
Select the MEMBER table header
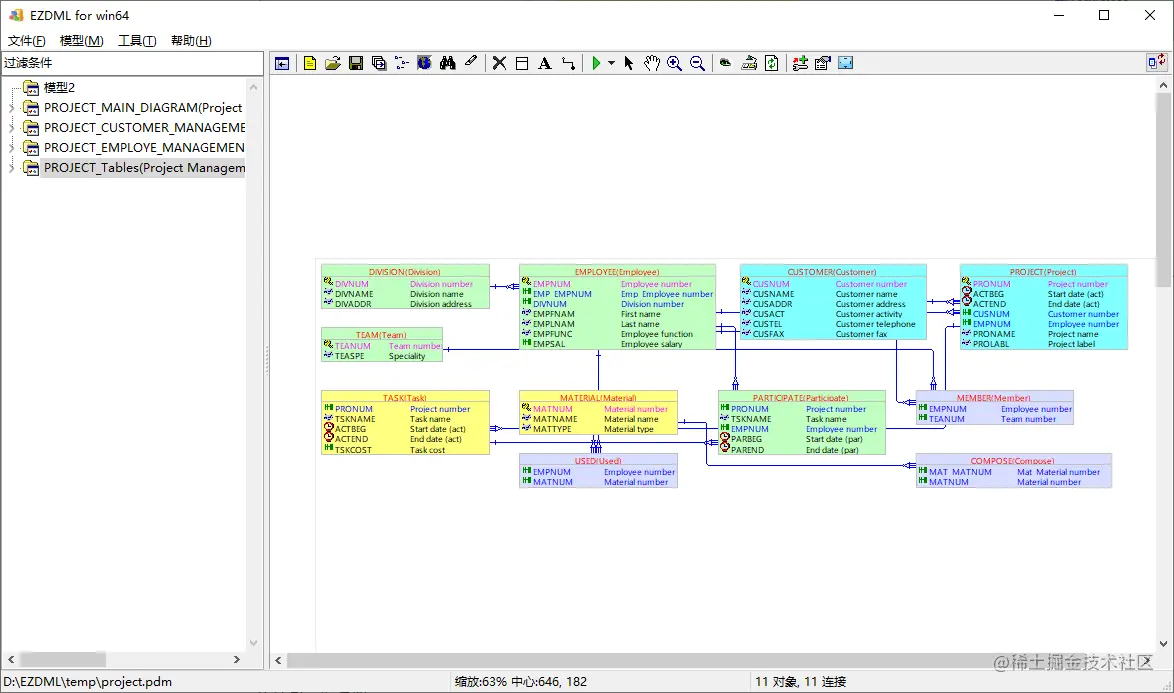click(x=994, y=397)
